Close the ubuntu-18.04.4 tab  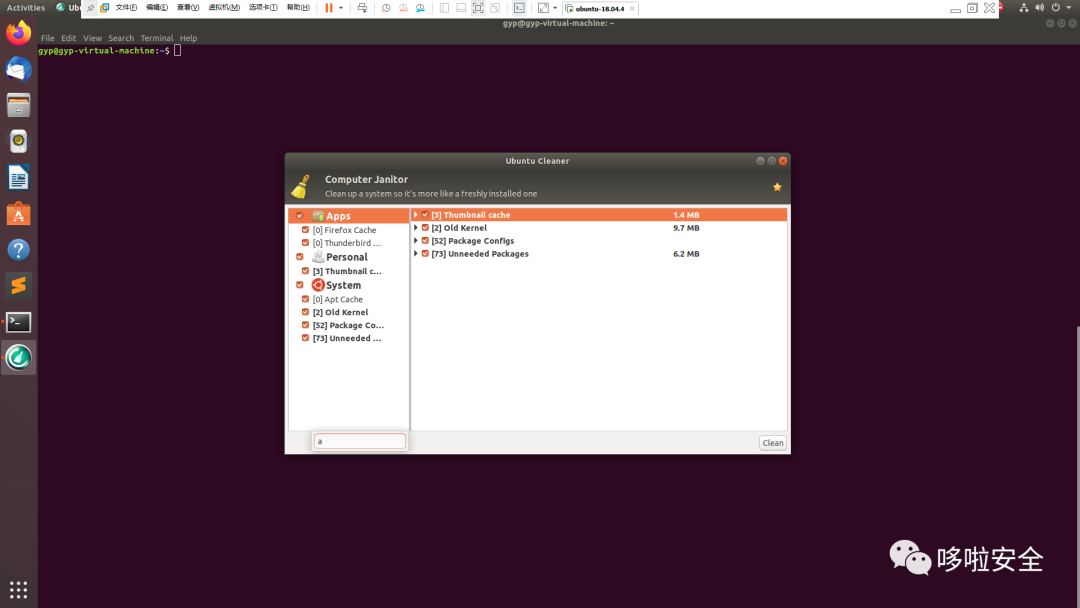(x=632, y=8)
